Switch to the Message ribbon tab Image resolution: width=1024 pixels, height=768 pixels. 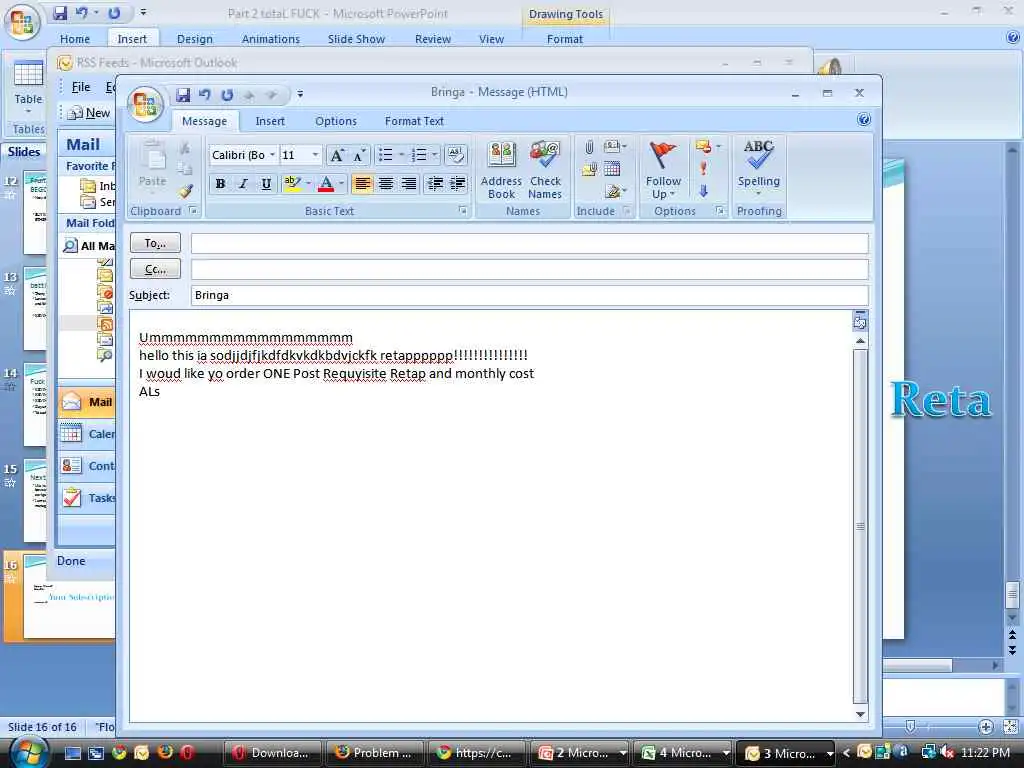(x=204, y=121)
